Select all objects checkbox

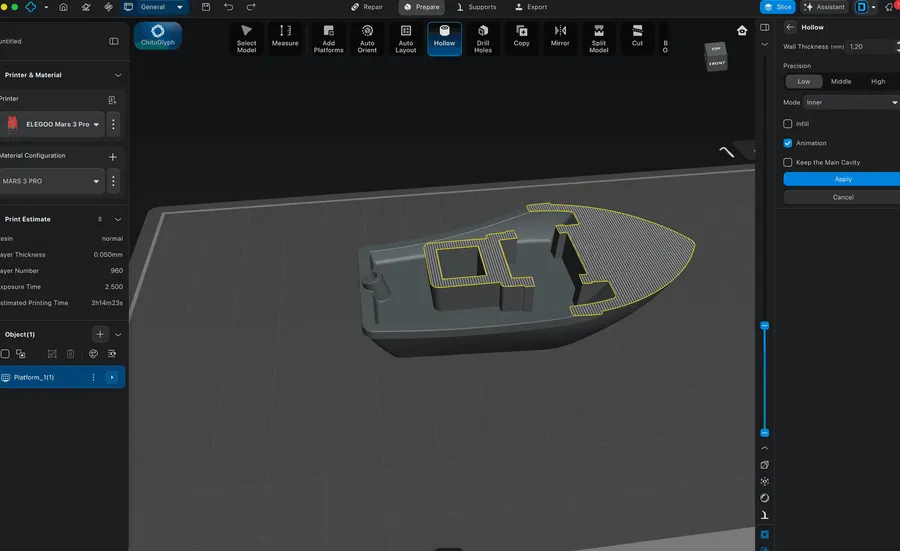(x=5, y=354)
